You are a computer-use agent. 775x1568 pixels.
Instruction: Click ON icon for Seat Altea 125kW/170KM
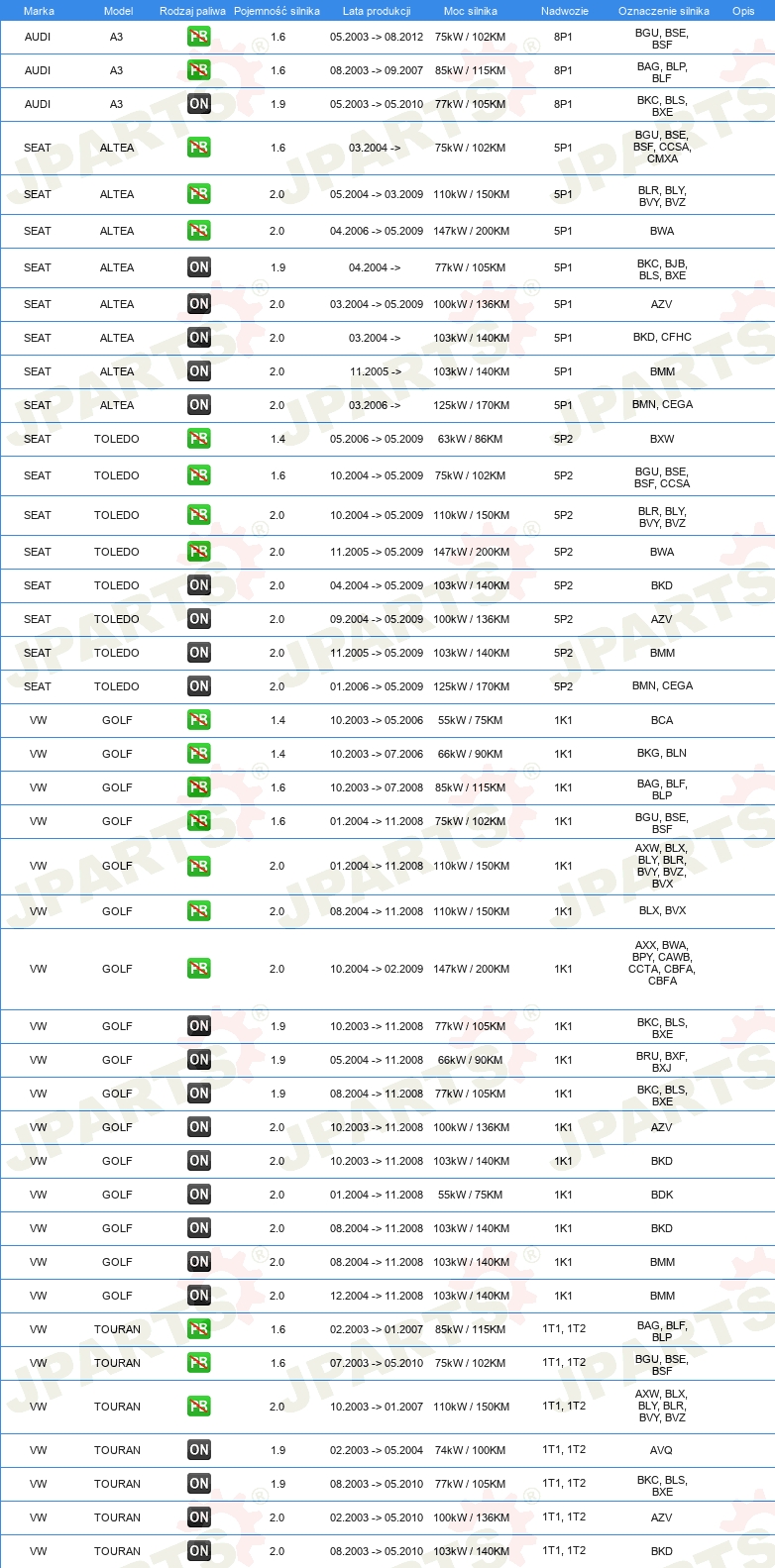[x=199, y=405]
